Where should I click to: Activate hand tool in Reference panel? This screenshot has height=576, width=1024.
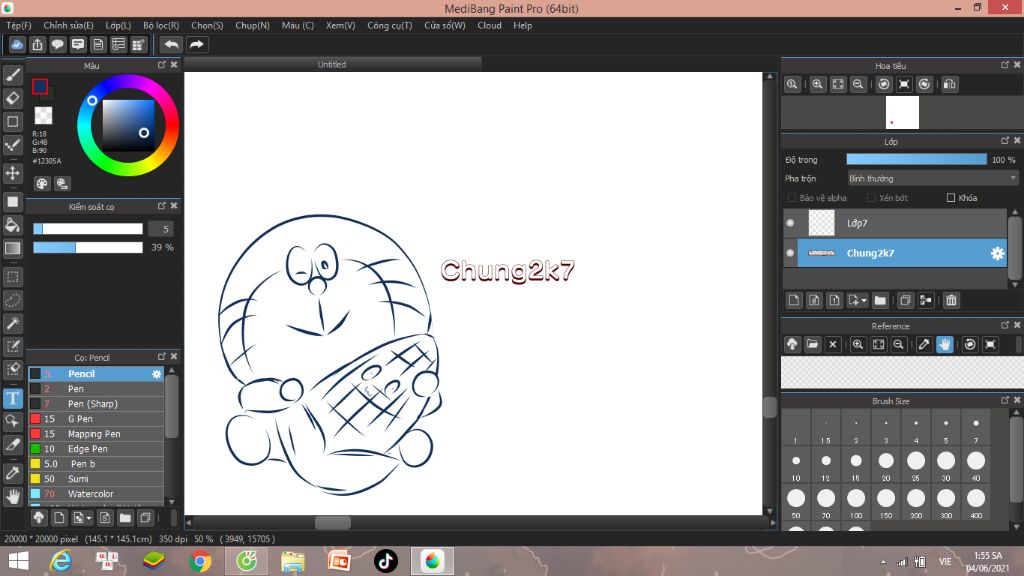(x=944, y=344)
